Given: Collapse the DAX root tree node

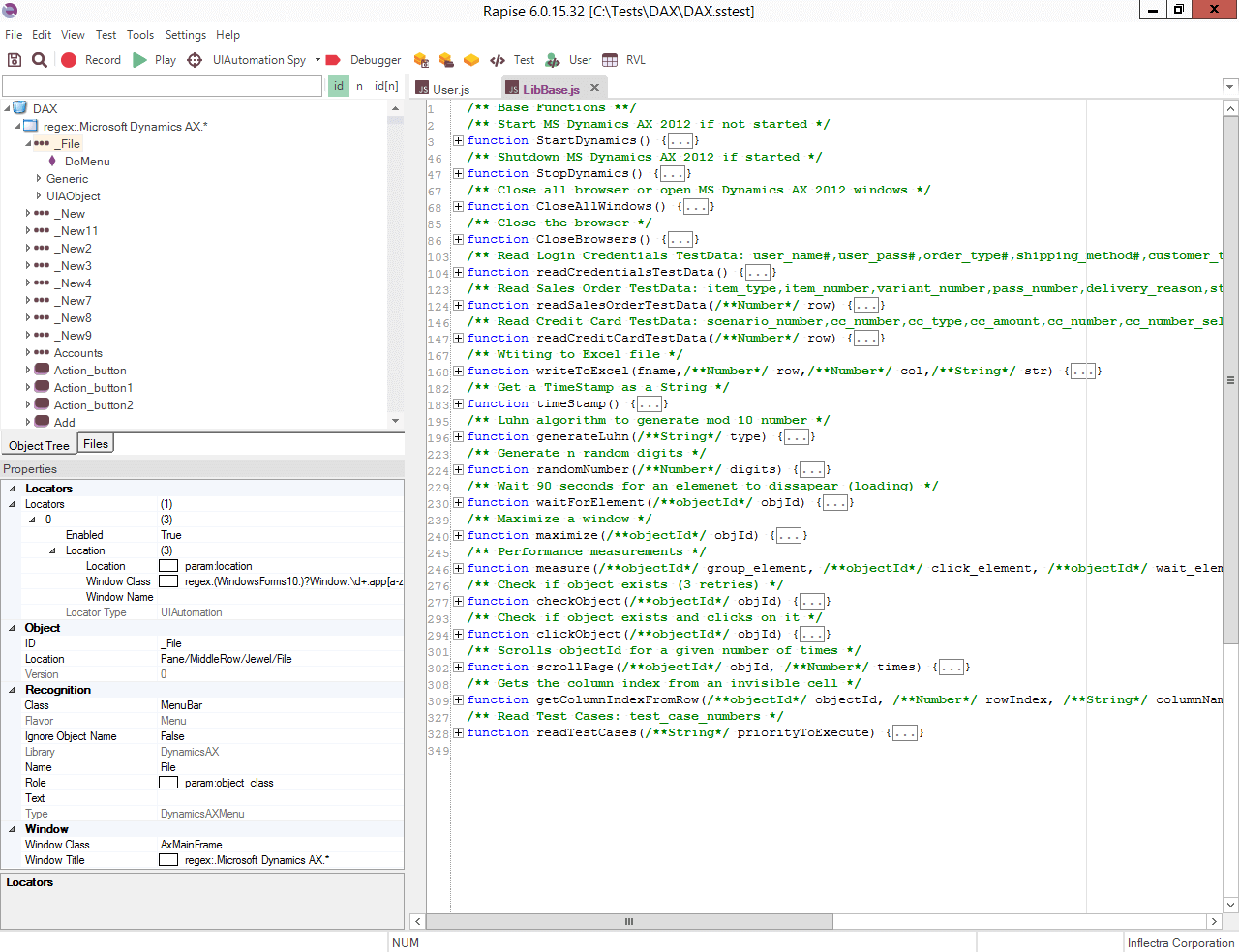Looking at the screenshot, I should [7, 108].
